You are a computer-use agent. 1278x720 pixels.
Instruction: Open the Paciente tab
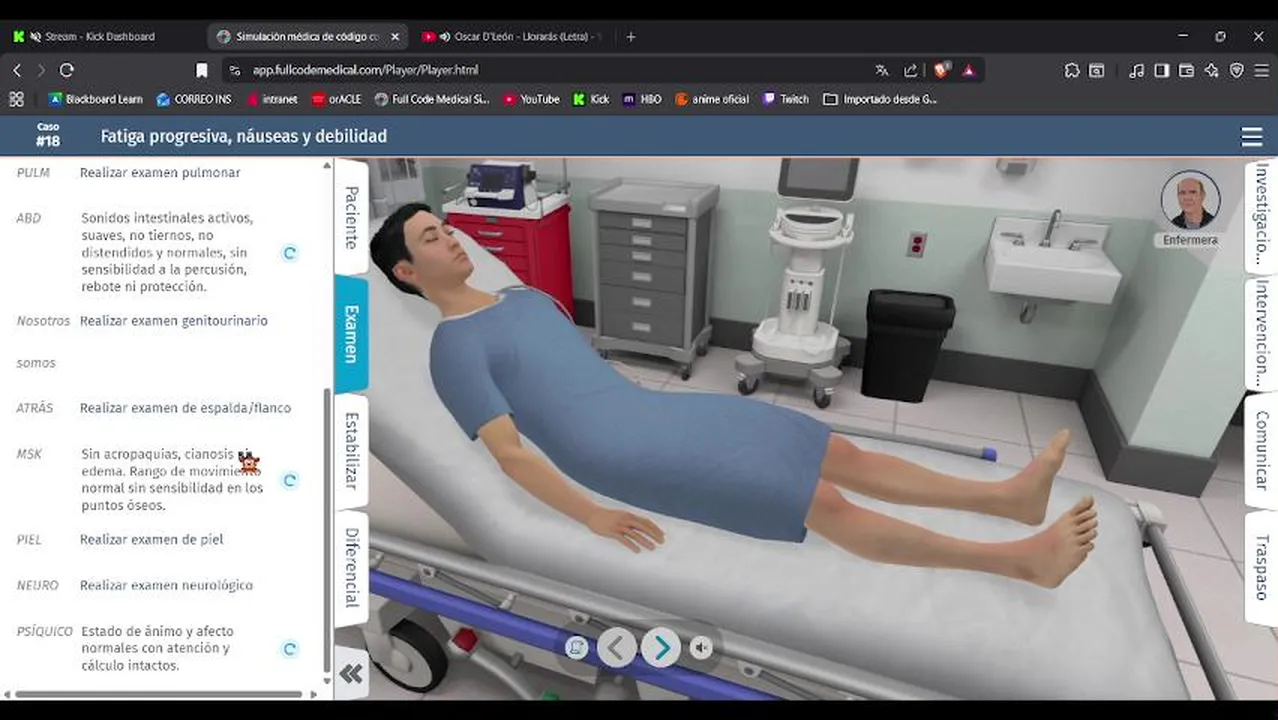[351, 217]
